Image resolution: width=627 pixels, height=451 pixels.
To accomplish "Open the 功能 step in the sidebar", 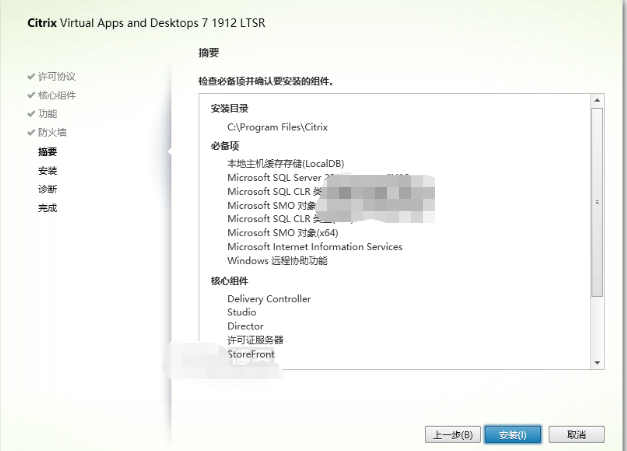I will click(48, 114).
